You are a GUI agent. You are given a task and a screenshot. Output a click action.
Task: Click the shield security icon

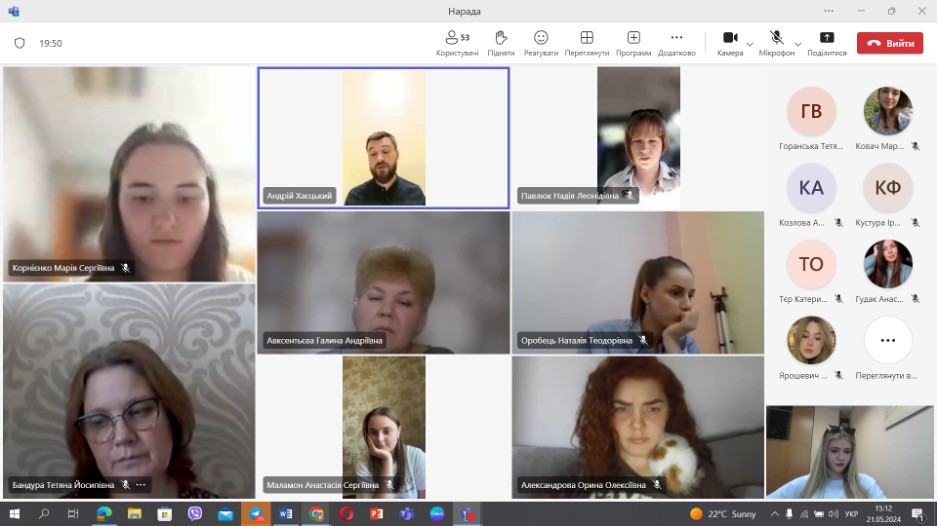(20, 43)
